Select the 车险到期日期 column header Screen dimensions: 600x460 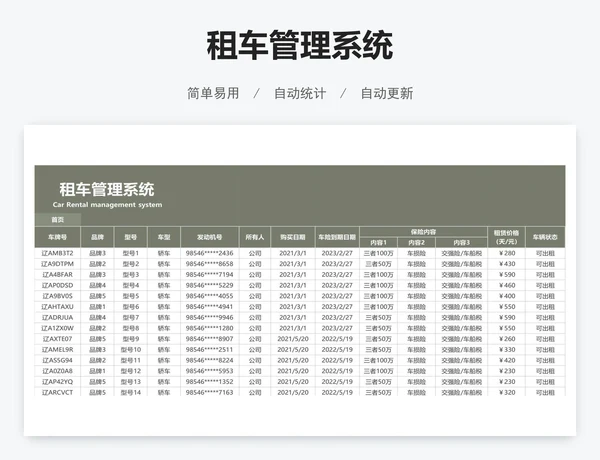click(337, 237)
